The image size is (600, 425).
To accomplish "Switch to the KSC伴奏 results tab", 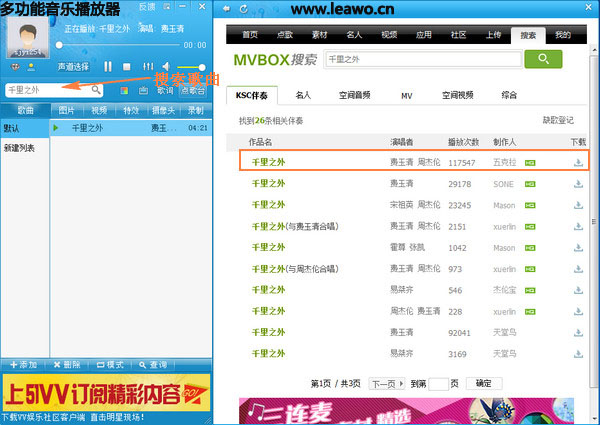I will [x=252, y=95].
